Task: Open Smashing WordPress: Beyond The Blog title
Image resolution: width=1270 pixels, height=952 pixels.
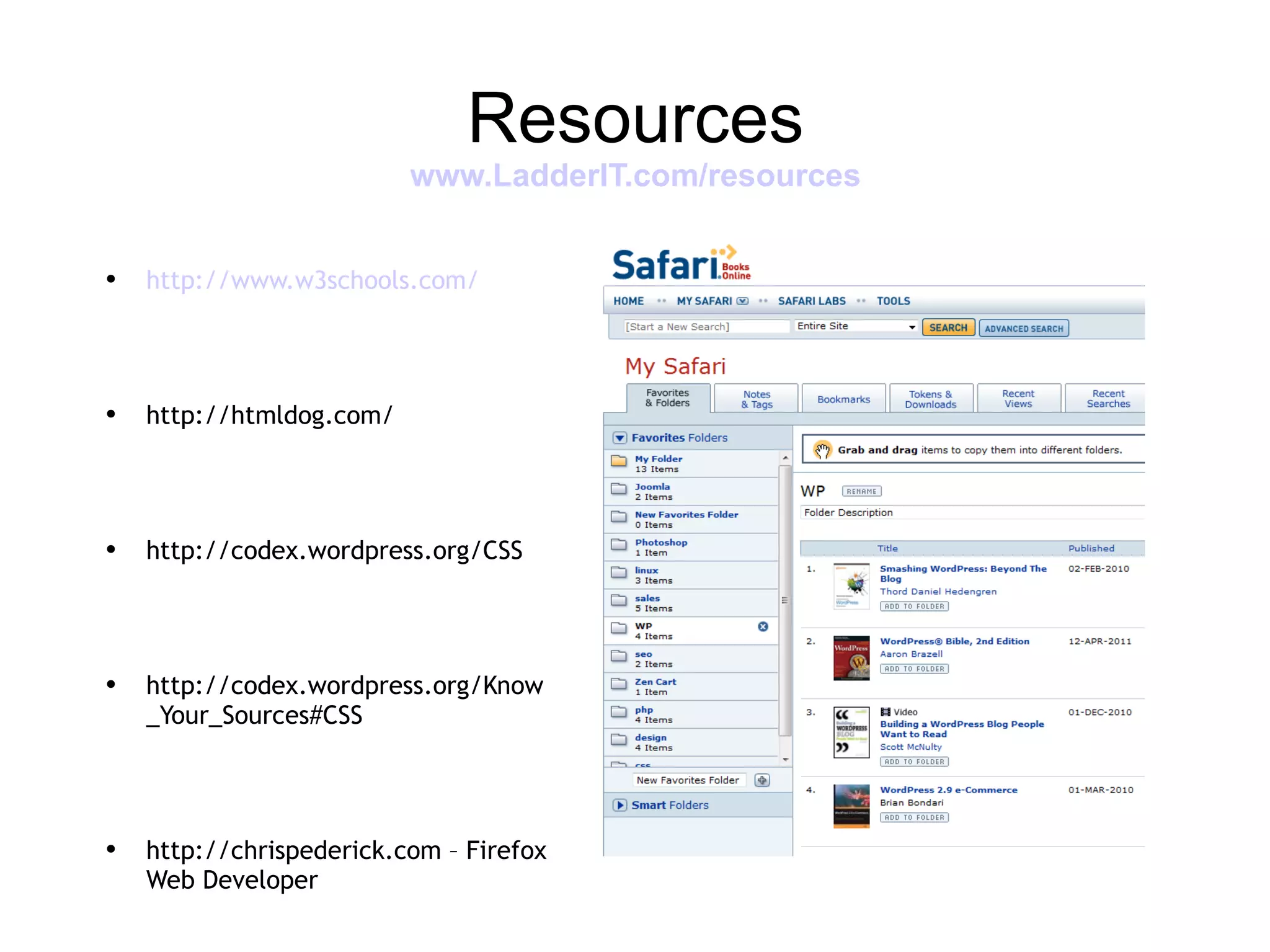Action: click(963, 574)
